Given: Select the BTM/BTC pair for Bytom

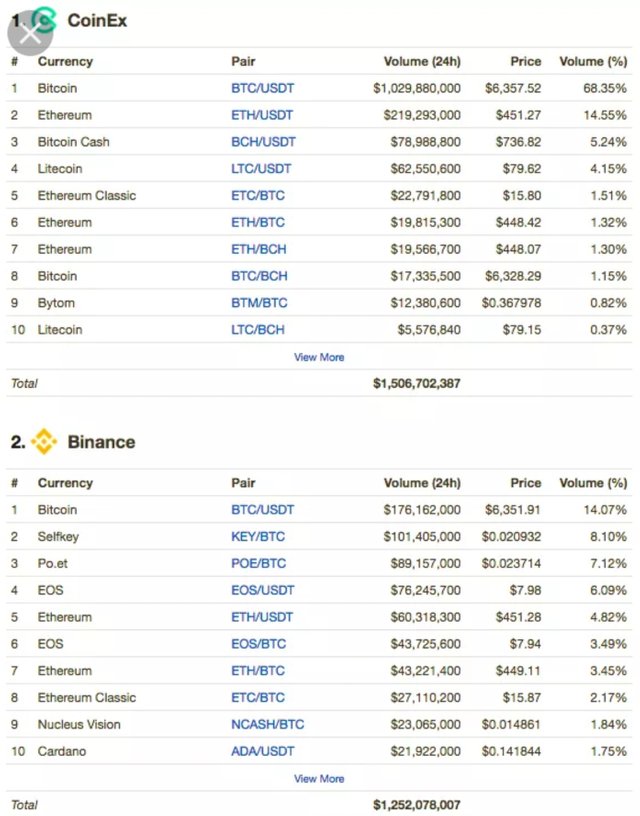Looking at the screenshot, I should (258, 303).
